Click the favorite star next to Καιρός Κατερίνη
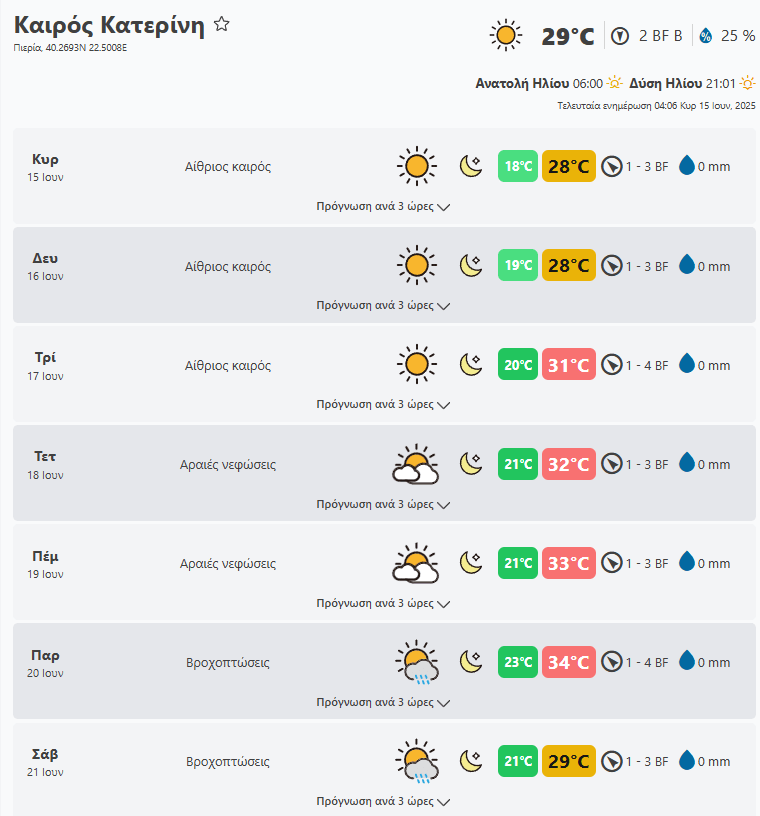760x816 pixels. pyautogui.click(x=222, y=25)
